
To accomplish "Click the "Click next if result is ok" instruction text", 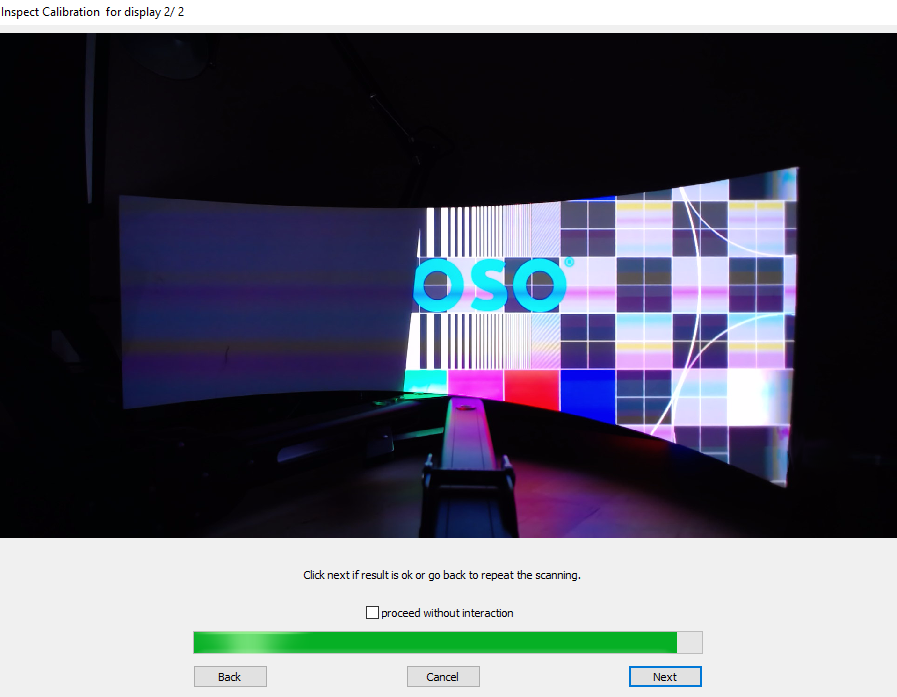I will [x=442, y=576].
